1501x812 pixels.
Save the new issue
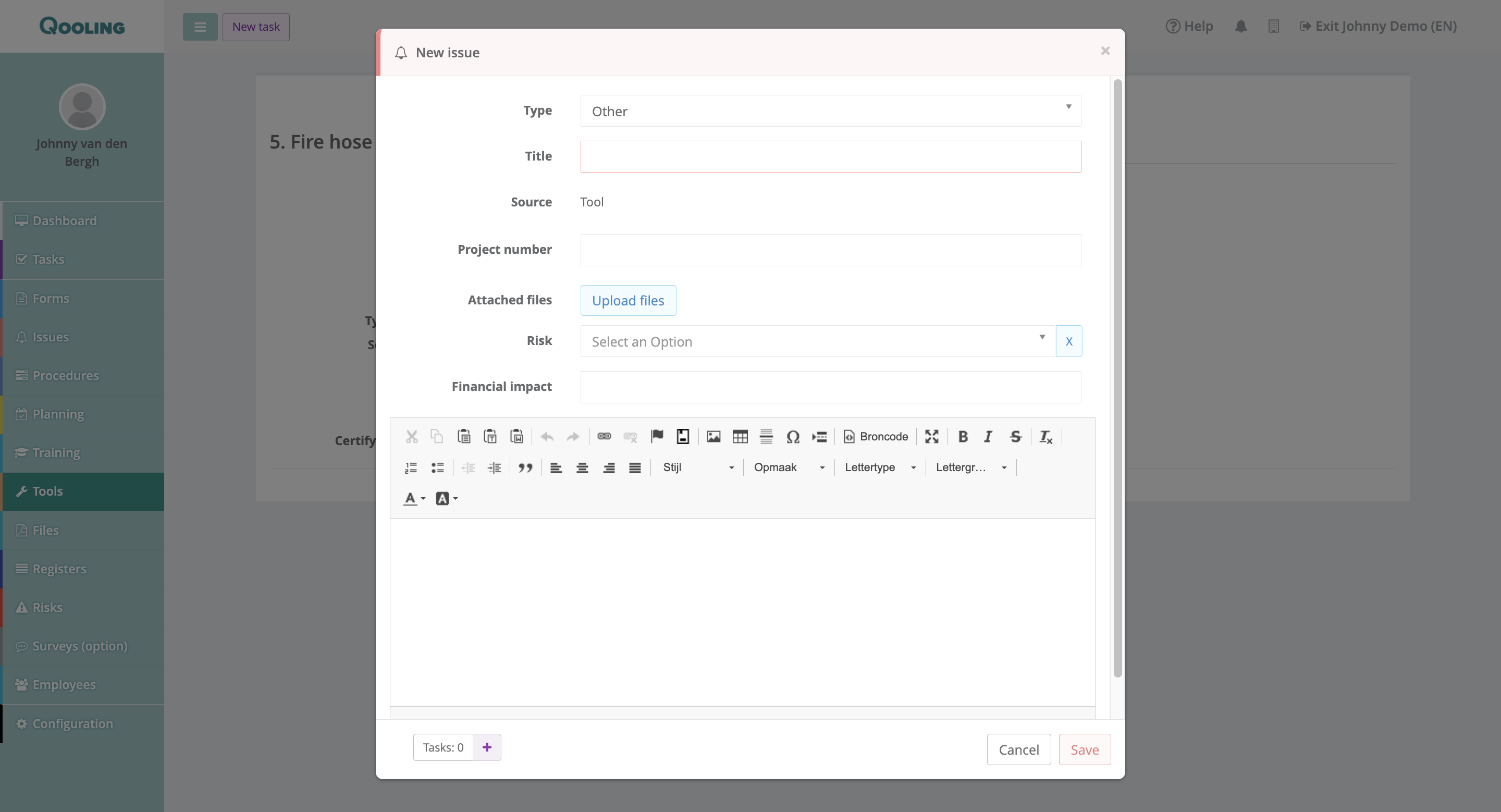1084,749
